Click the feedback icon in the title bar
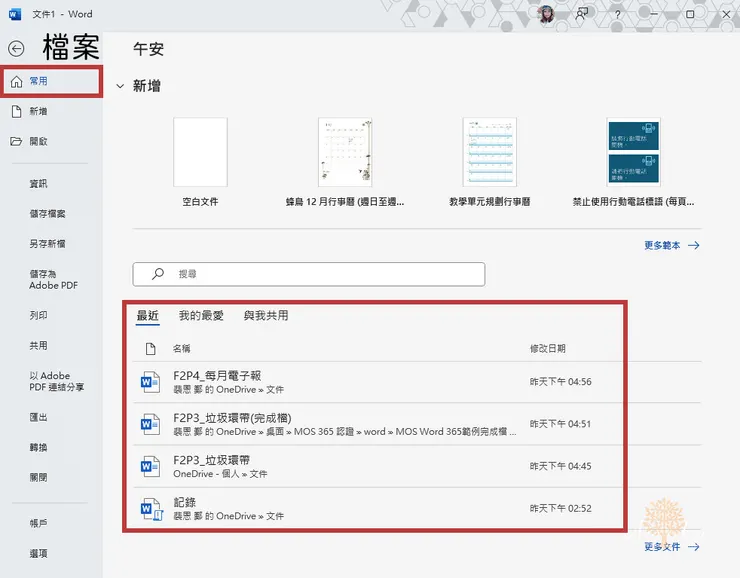740x578 pixels. click(x=581, y=14)
